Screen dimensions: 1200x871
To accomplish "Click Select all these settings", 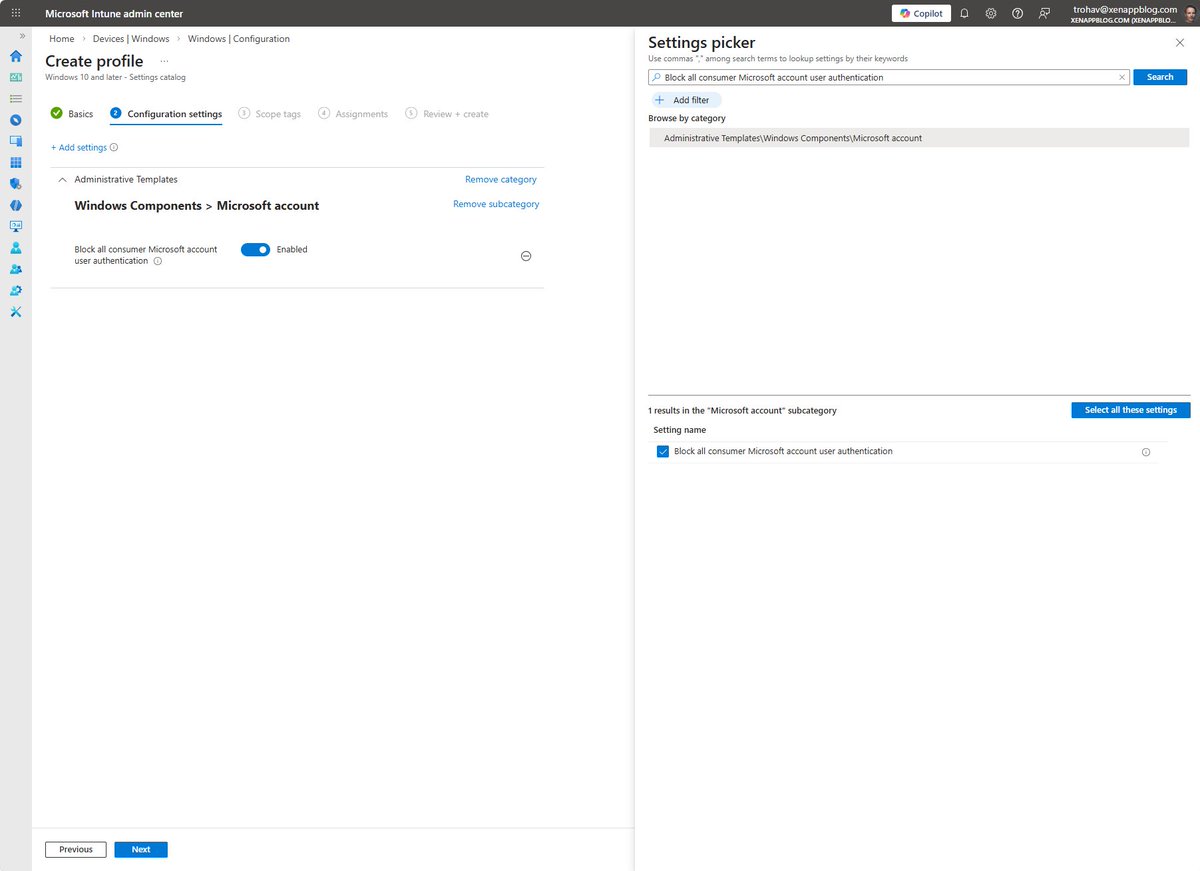I will [1130, 410].
